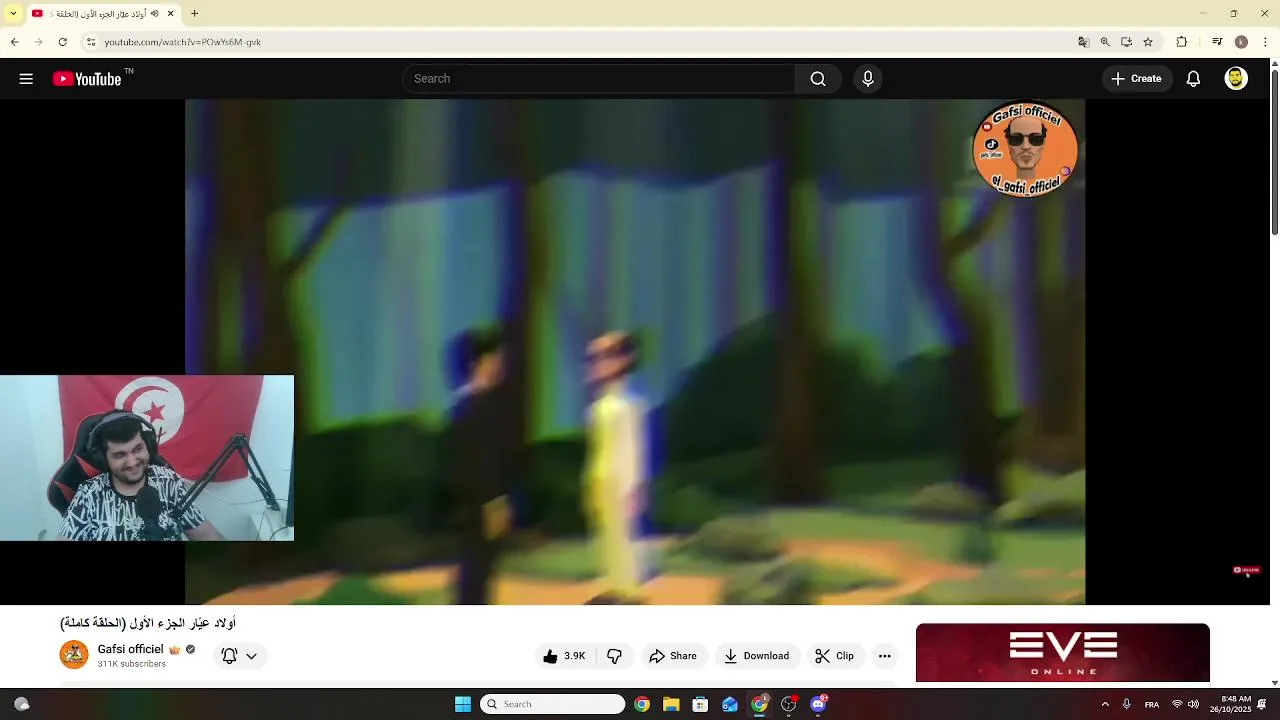Screen dimensions: 1280x720
Task: Click the EVE Online advertisement banner
Action: click(1062, 653)
